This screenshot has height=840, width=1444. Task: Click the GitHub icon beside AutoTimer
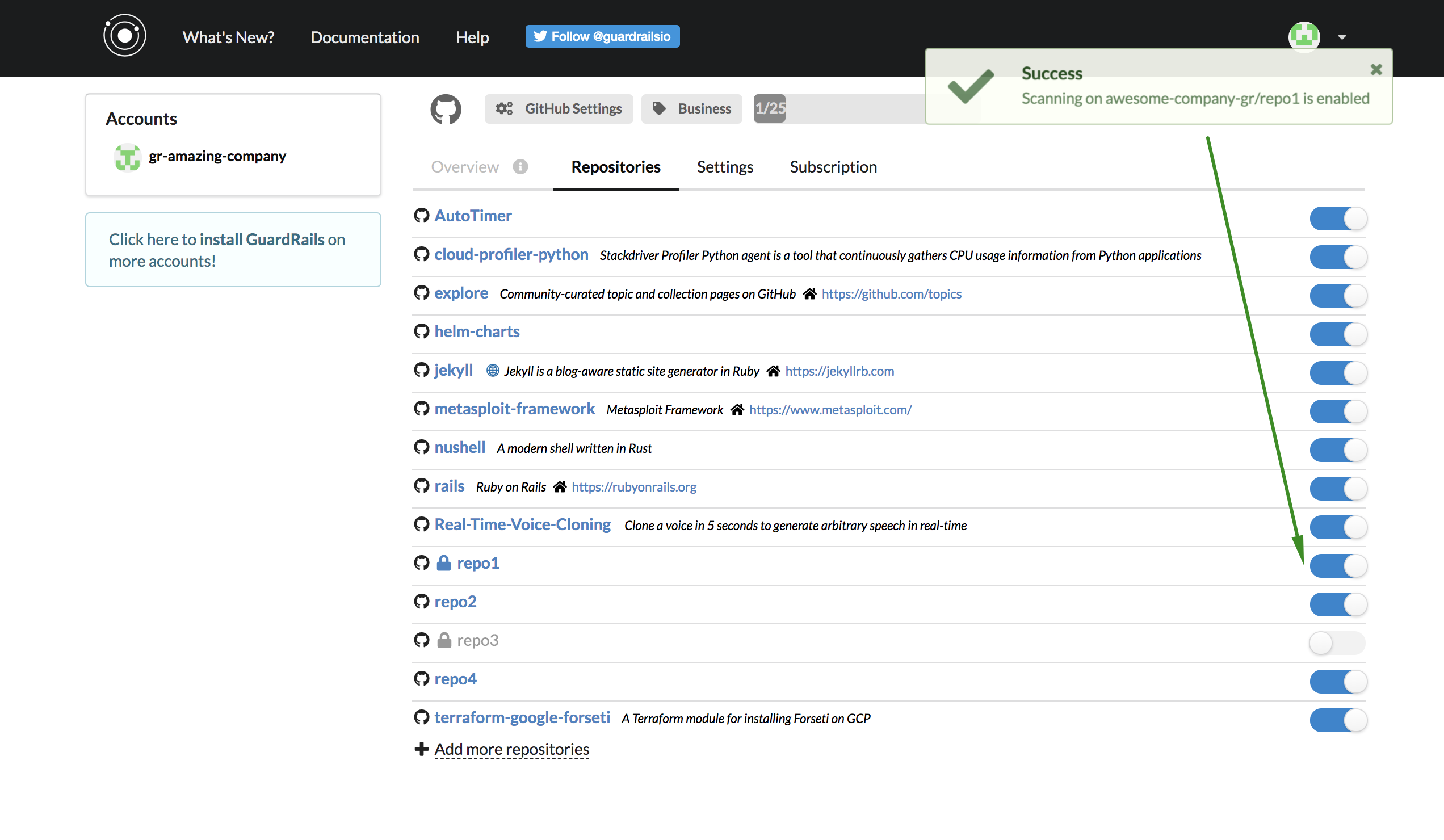[x=422, y=216]
